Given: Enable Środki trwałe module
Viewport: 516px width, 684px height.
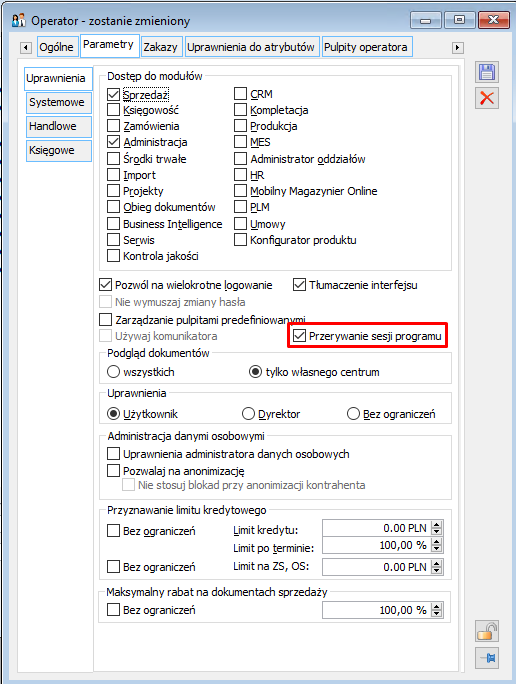Looking at the screenshot, I should (113, 158).
